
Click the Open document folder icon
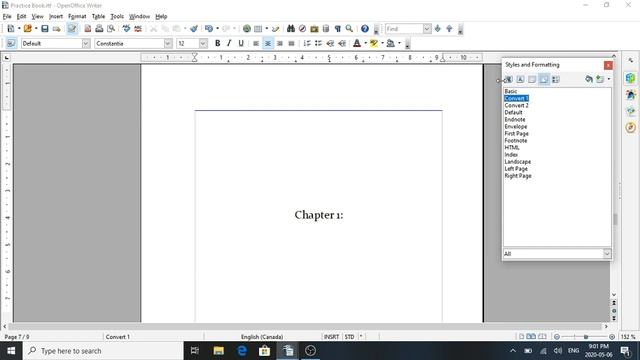click(27, 29)
